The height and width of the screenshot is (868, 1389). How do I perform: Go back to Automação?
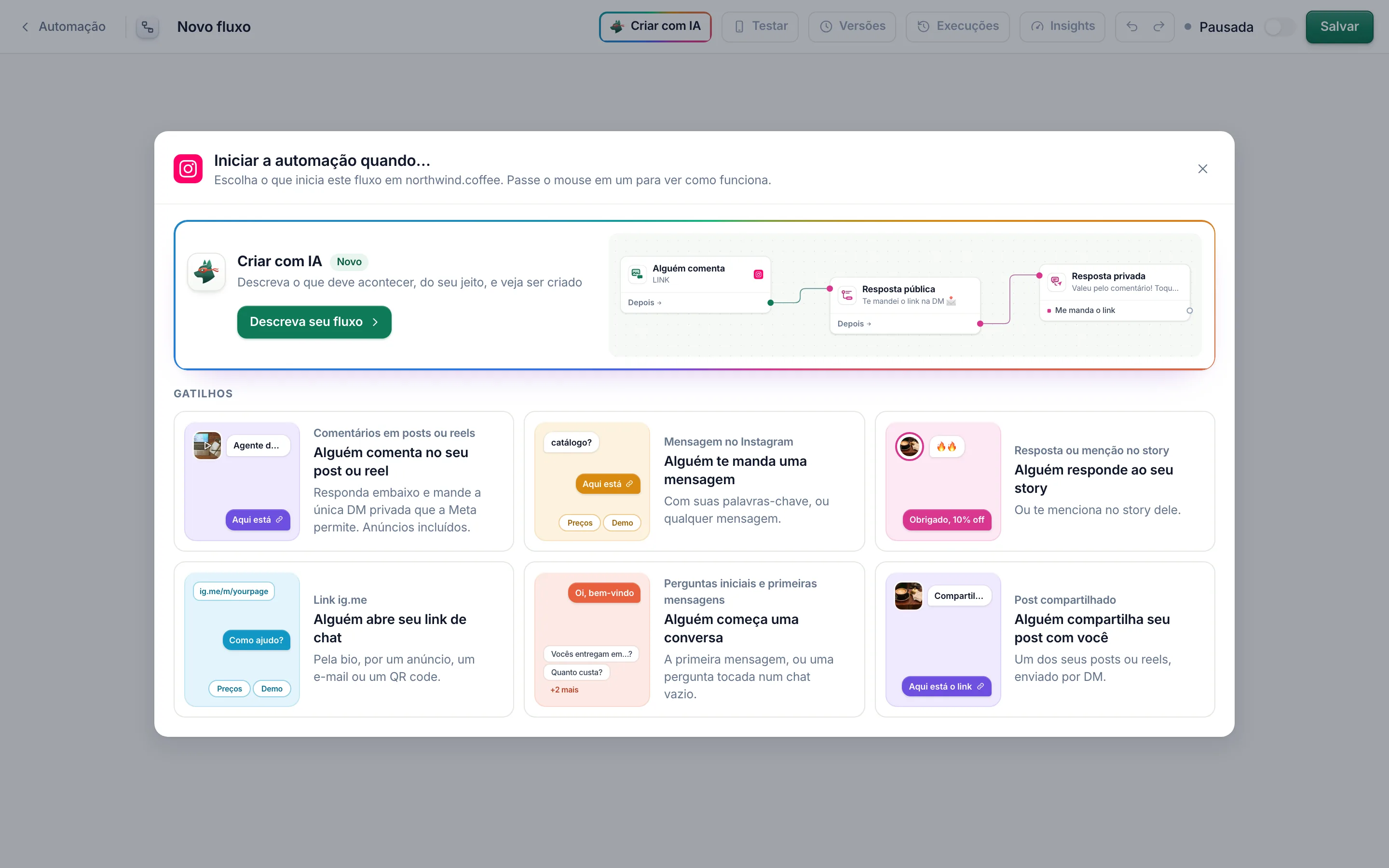63,27
